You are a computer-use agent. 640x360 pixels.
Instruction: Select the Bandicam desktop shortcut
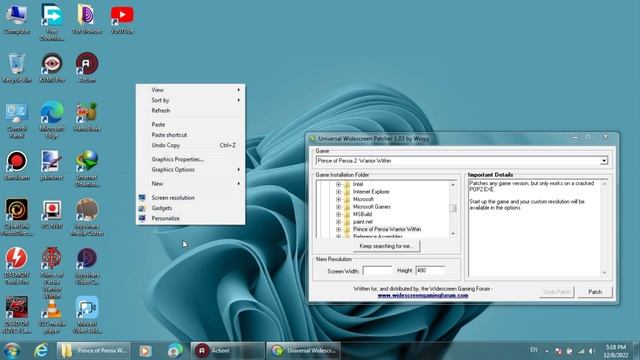[17, 165]
